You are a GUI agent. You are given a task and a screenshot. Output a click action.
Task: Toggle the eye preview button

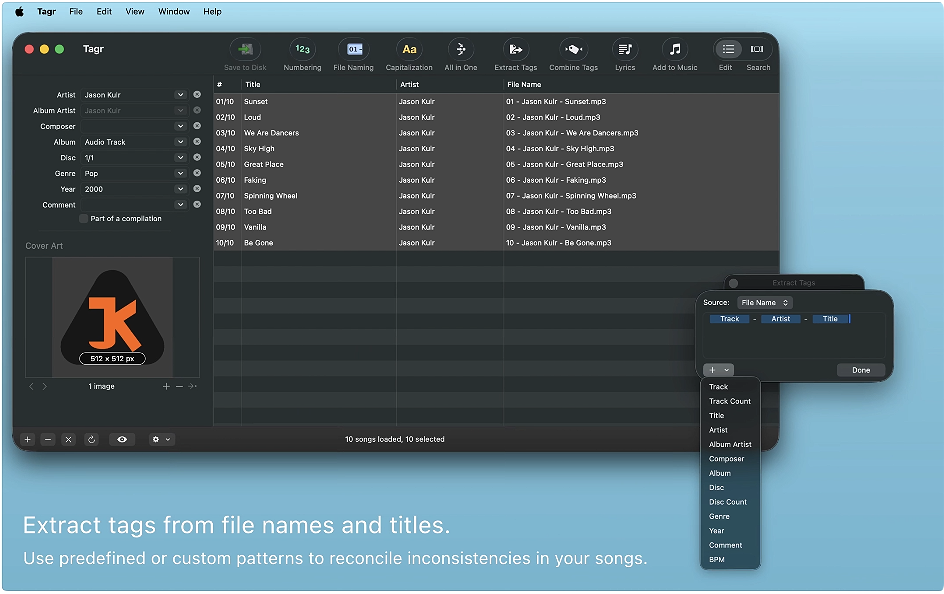(x=122, y=439)
